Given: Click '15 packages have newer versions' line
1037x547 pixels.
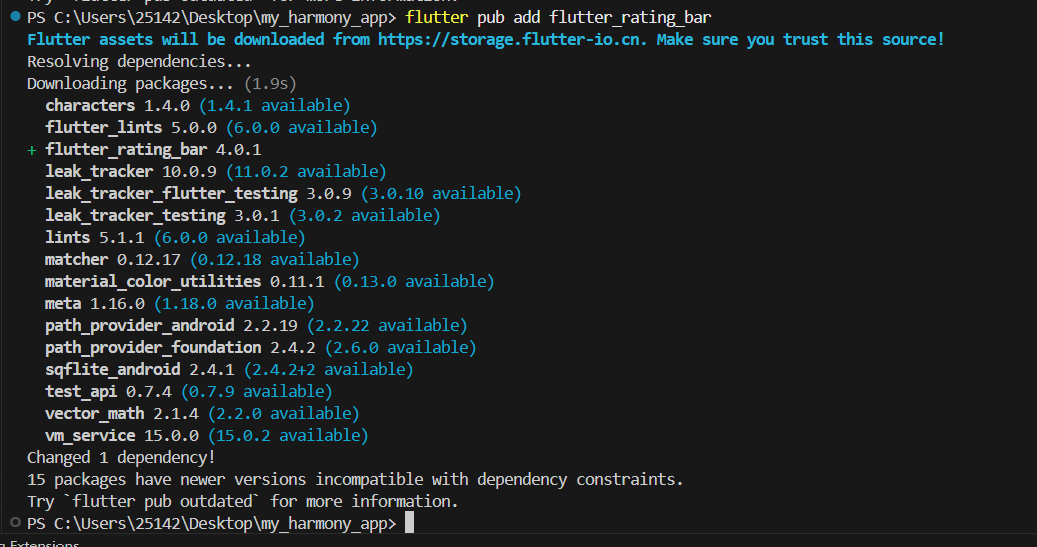Looking at the screenshot, I should 355,480.
